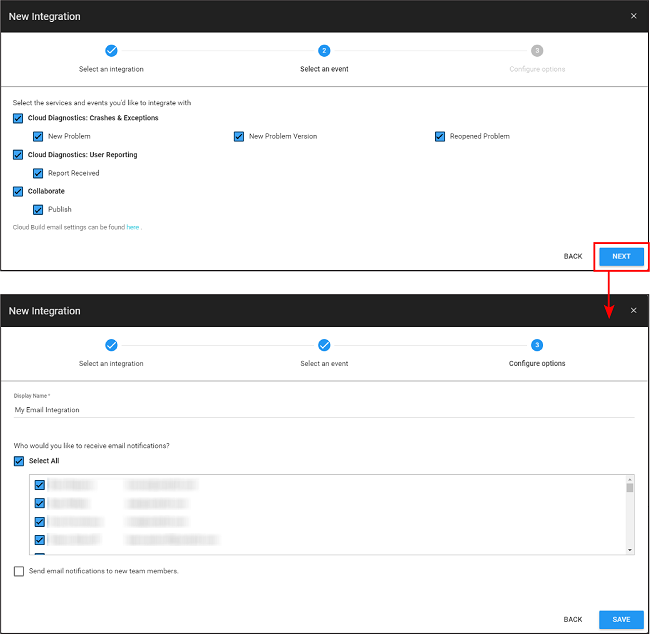This screenshot has width=650, height=634.
Task: Click the scrollbar down arrow in recipients list
Action: click(630, 549)
